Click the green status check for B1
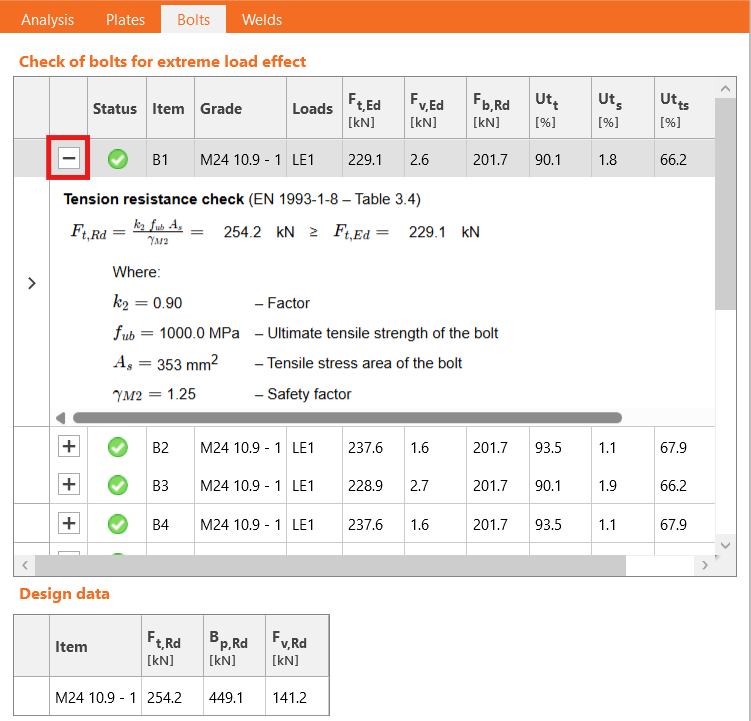Image resolution: width=751 pixels, height=721 pixels. point(118,159)
